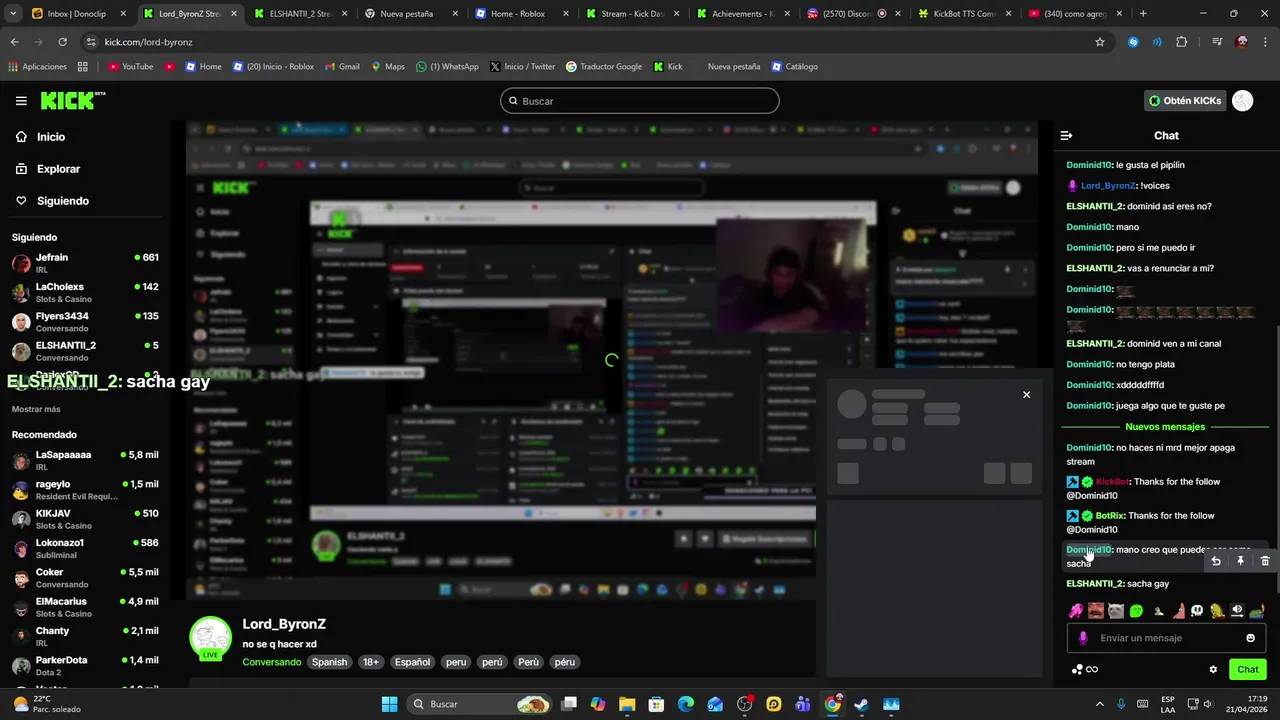This screenshot has width=1280, height=720.
Task: Click the Conversando category link
Action: click(271, 662)
